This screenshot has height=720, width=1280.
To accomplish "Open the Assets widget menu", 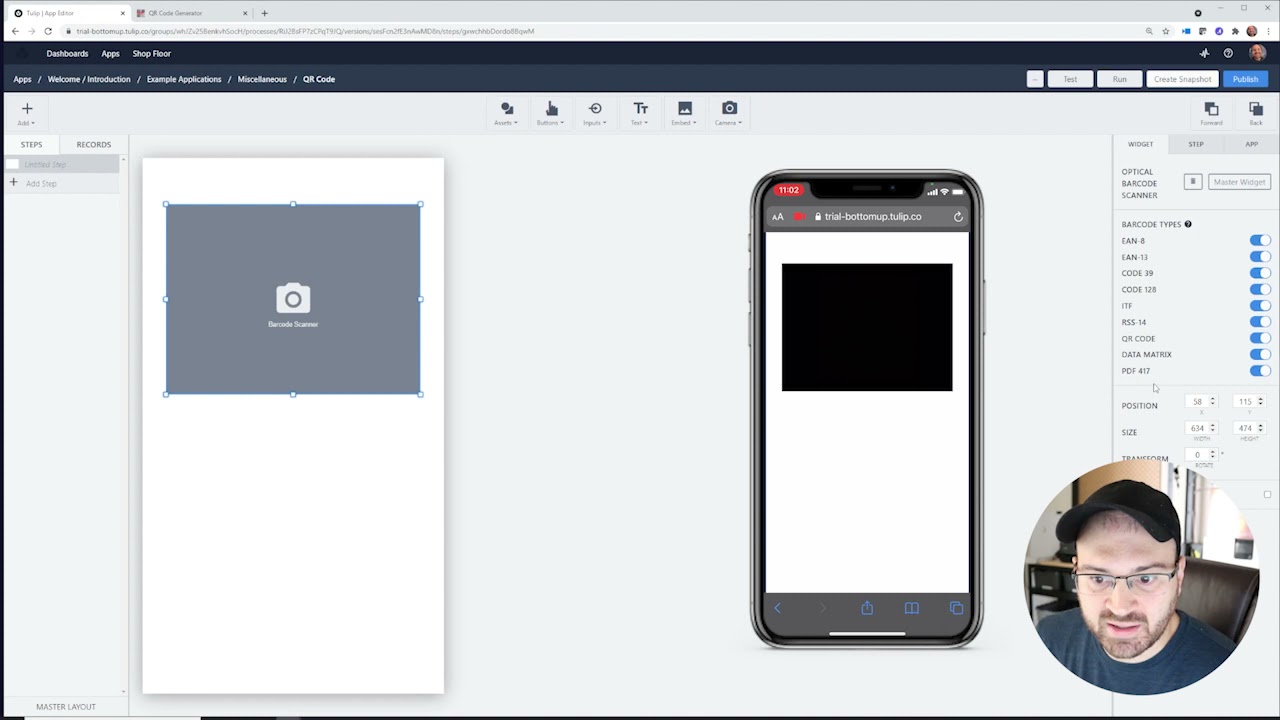I will point(507,113).
